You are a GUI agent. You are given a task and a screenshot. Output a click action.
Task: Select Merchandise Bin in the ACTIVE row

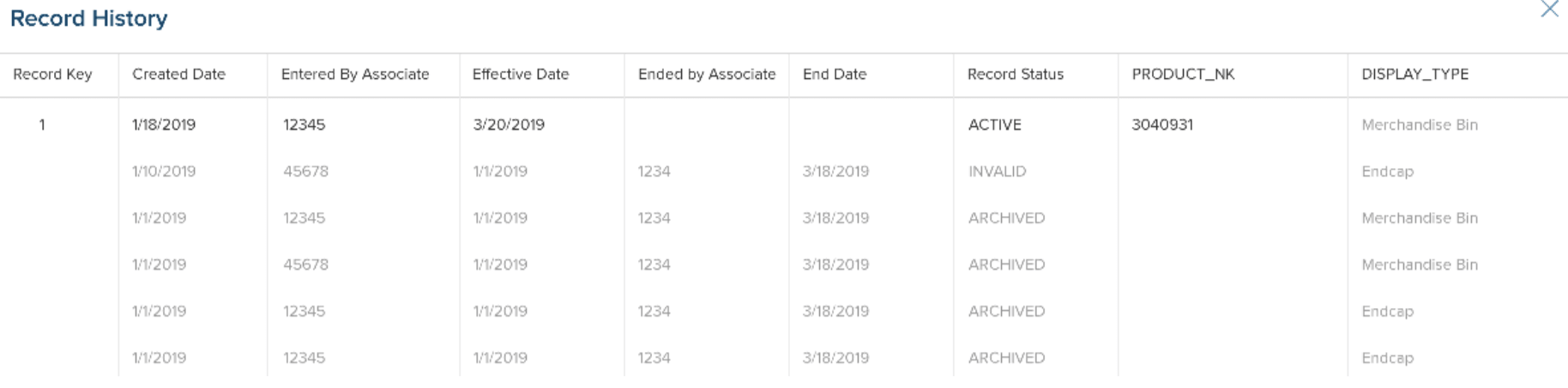click(1420, 125)
